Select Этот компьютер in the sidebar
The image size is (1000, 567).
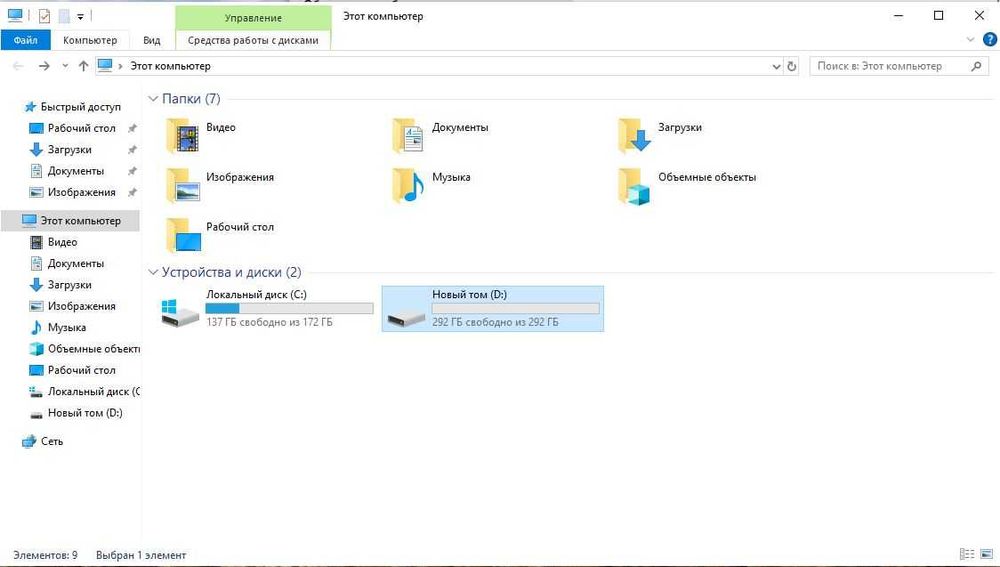pos(70,221)
